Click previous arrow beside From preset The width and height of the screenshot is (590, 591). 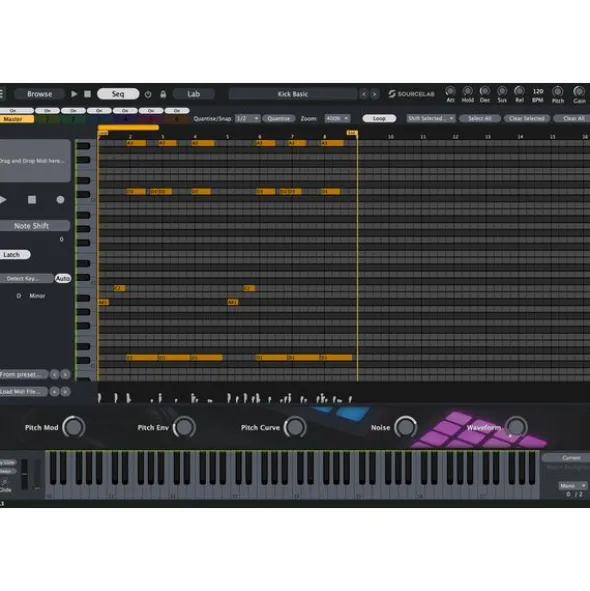55,374
